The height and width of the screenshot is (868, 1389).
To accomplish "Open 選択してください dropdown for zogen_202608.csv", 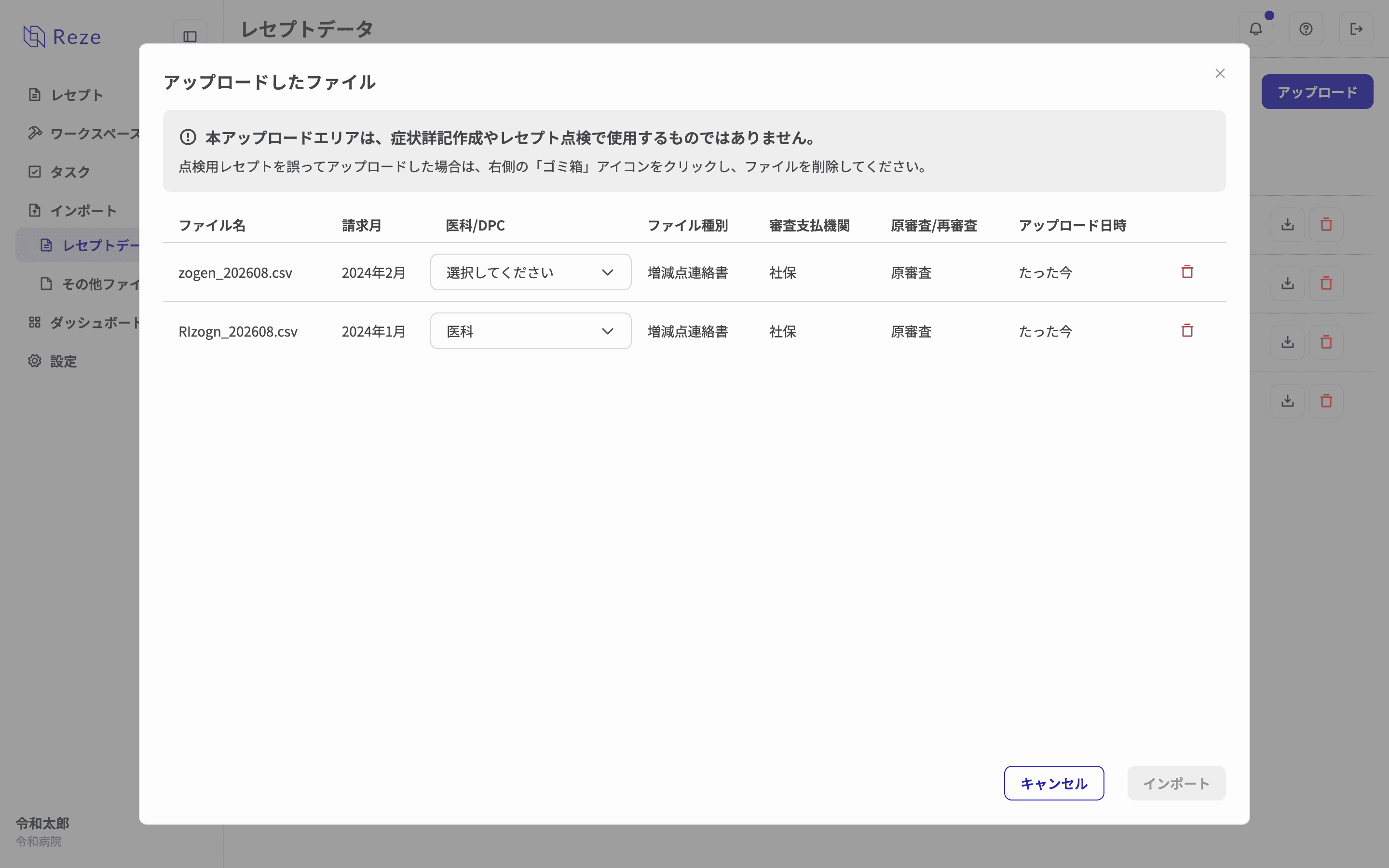I will (531, 272).
